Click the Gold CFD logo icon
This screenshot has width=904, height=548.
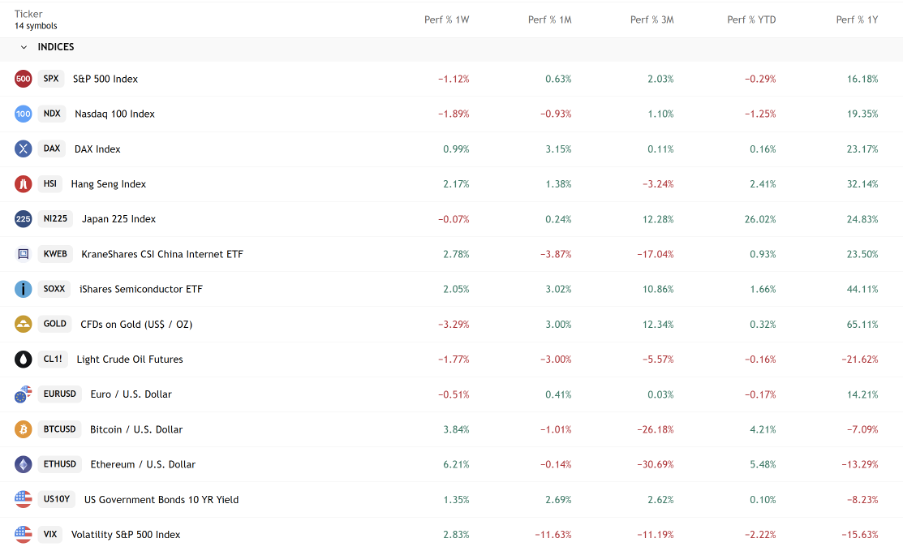click(x=23, y=324)
